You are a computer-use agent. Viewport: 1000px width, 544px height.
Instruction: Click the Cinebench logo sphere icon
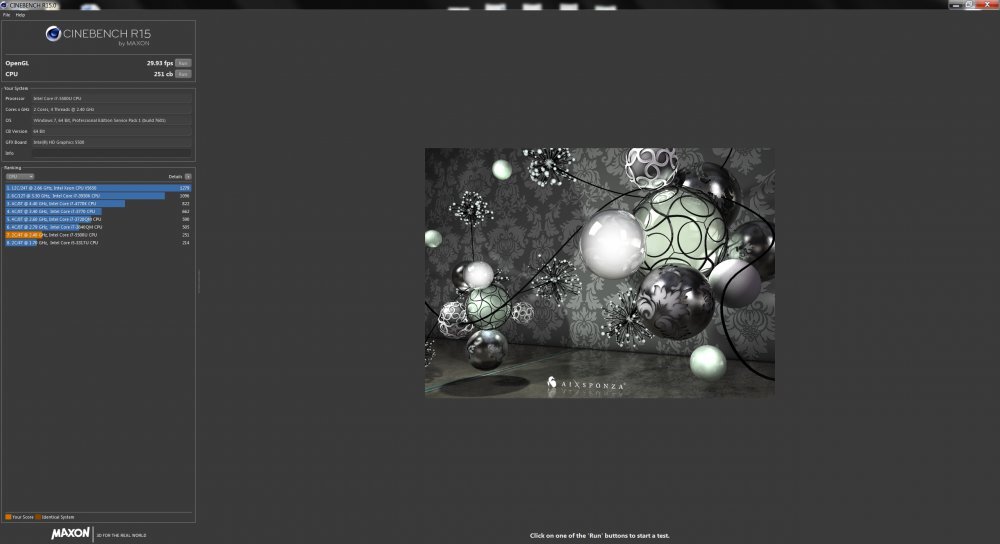pos(54,36)
